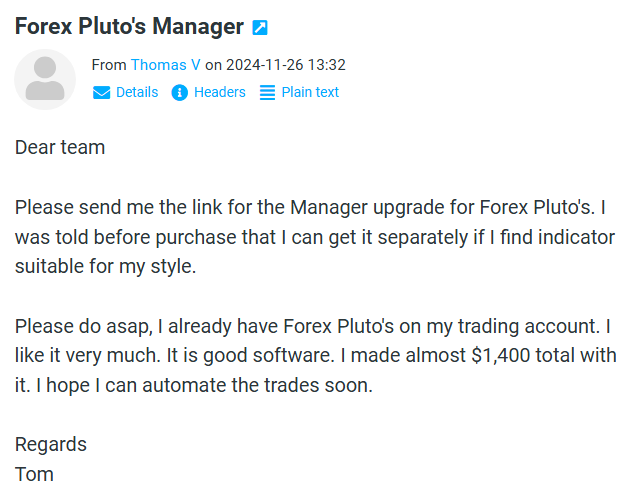Click the gray sender avatar placeholder

45,80
